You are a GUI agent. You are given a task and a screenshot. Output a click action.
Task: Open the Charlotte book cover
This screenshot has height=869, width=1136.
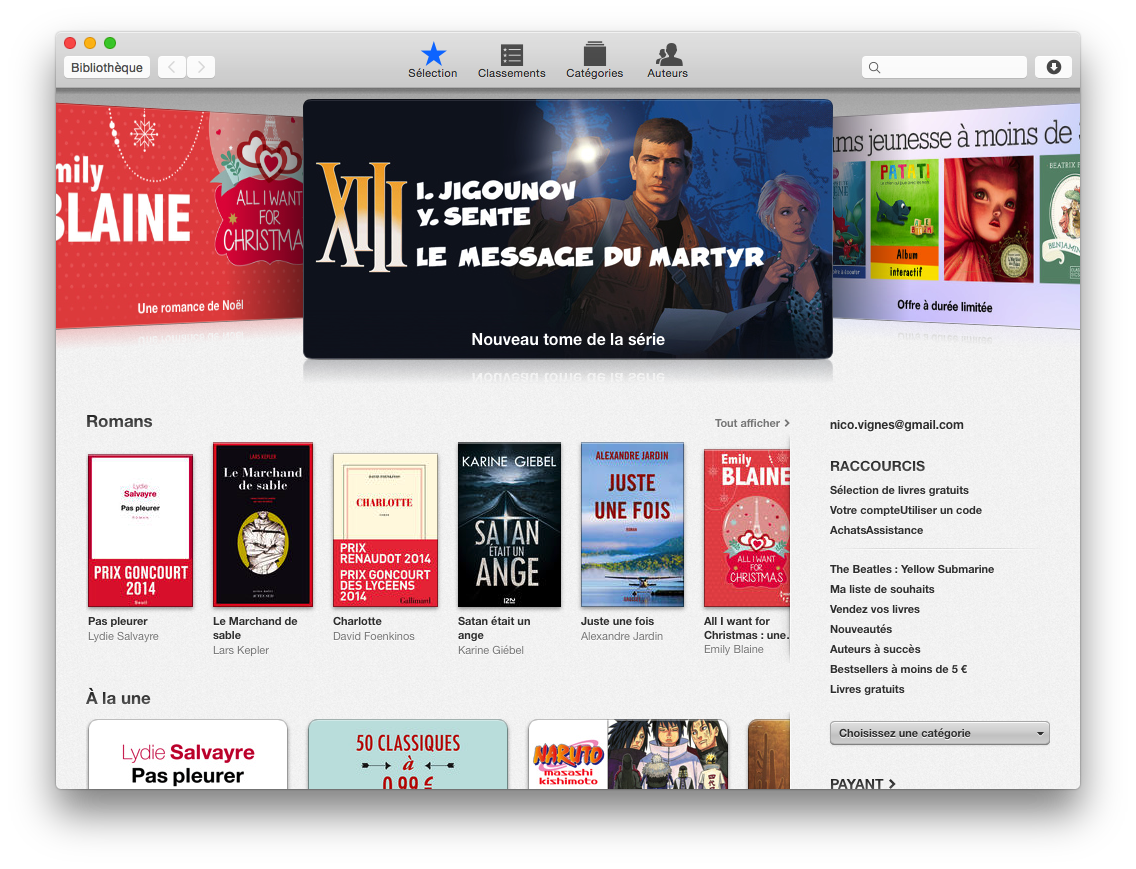coord(385,530)
